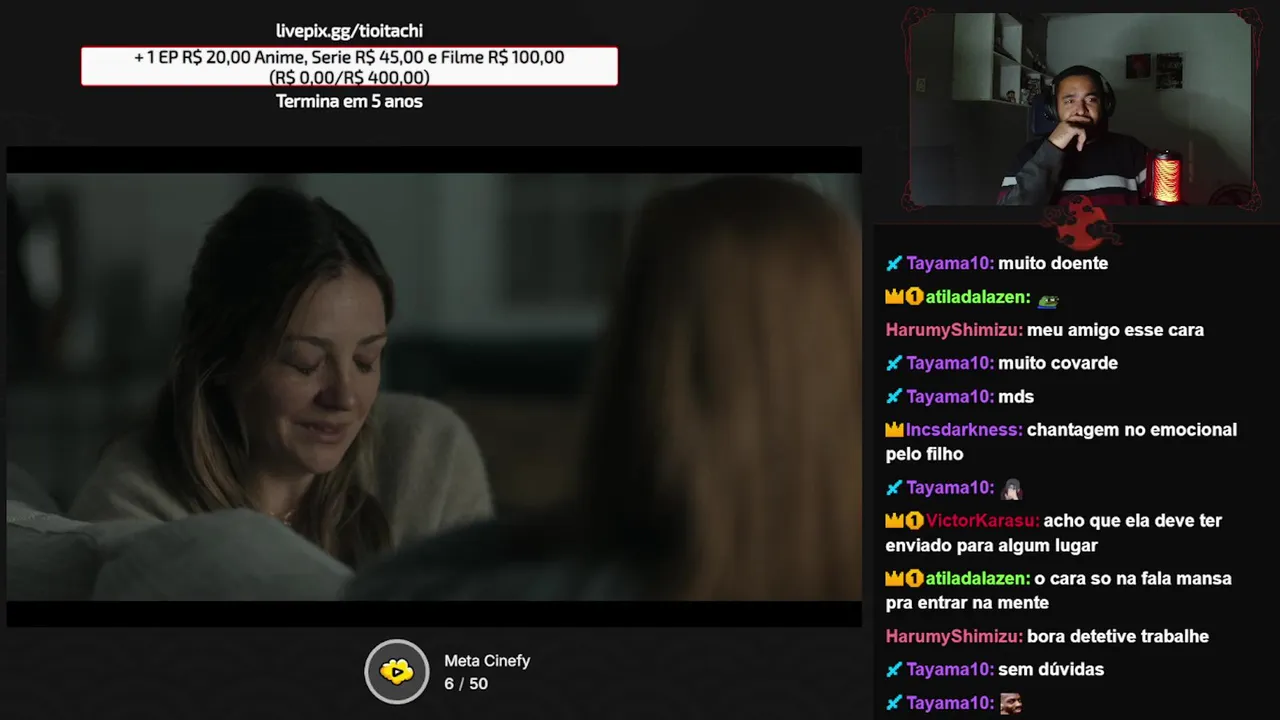
Task: Click sword badge next to 'muito doente'
Action: pyautogui.click(x=894, y=263)
